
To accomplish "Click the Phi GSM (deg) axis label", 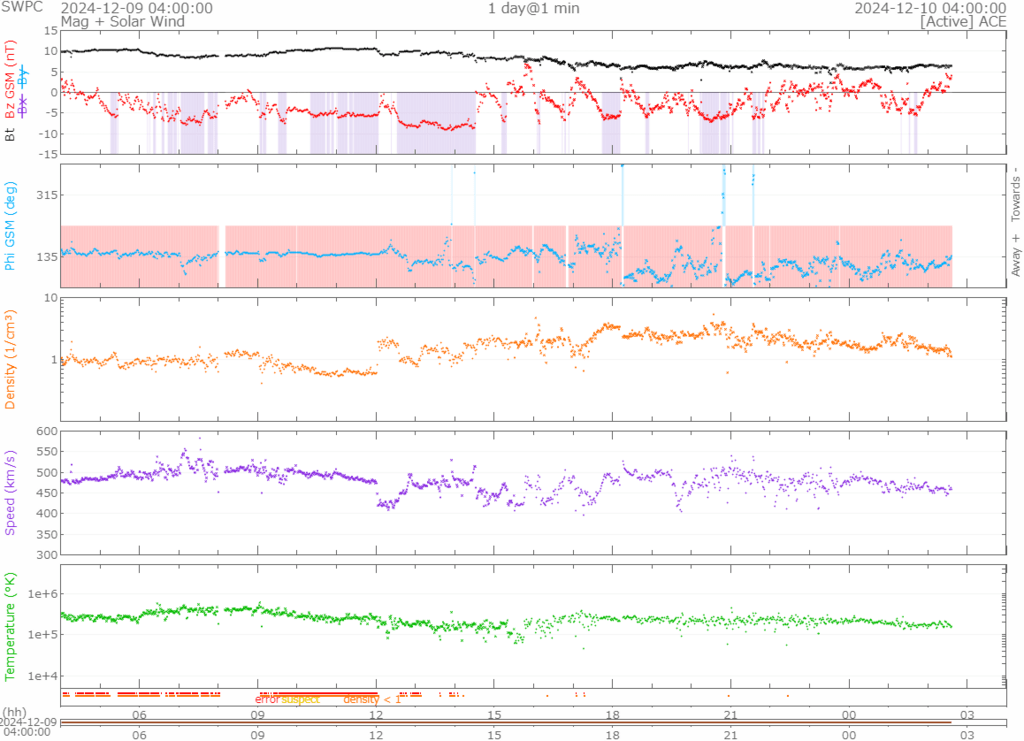I will coord(11,226).
